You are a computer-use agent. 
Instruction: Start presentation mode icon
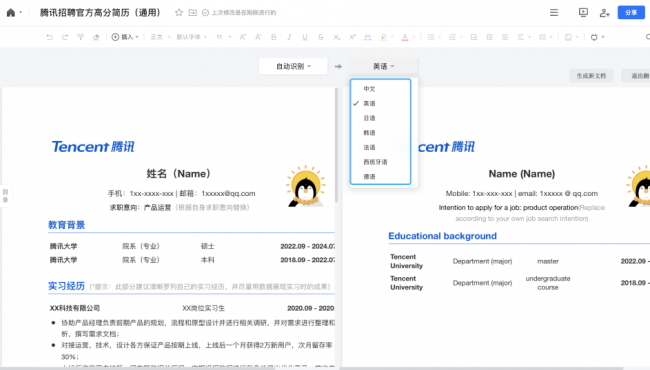(583, 12)
